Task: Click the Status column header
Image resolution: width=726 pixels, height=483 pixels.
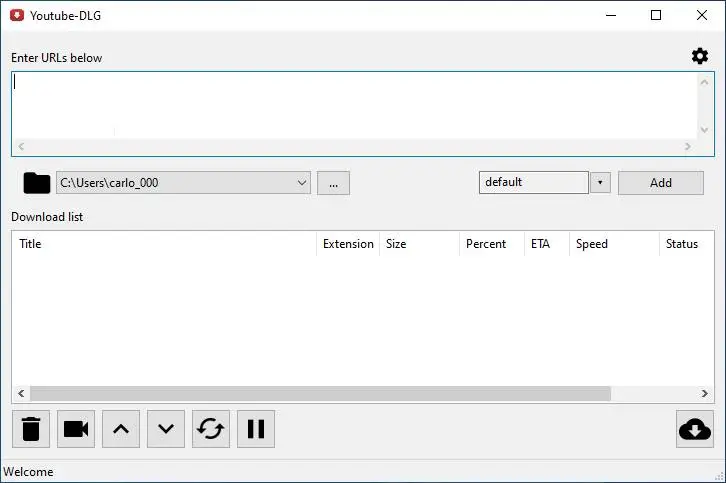Action: click(687, 244)
